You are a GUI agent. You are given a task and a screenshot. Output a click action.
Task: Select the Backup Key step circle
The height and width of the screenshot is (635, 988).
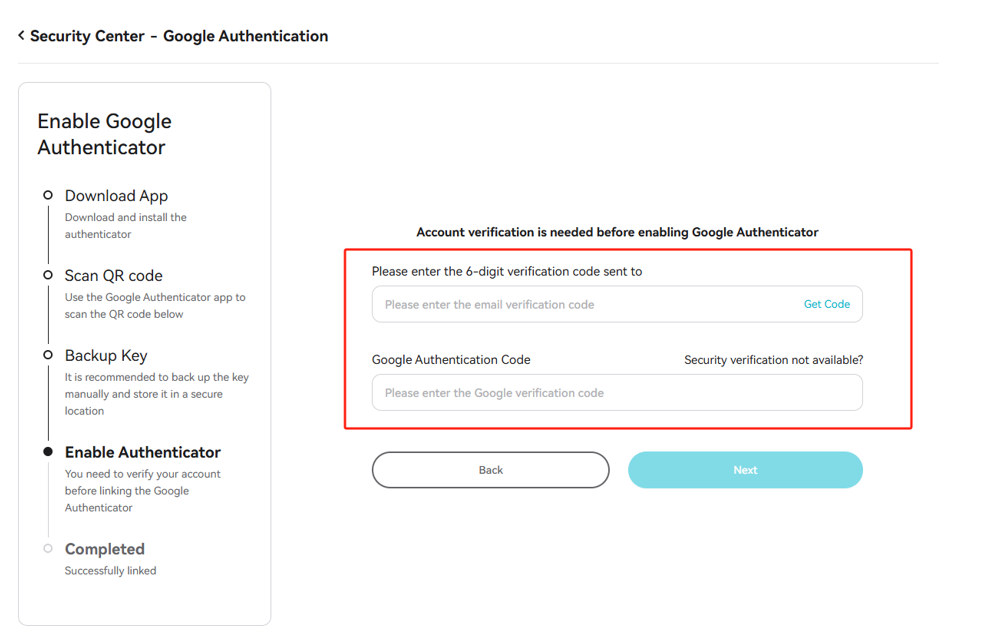coord(48,355)
